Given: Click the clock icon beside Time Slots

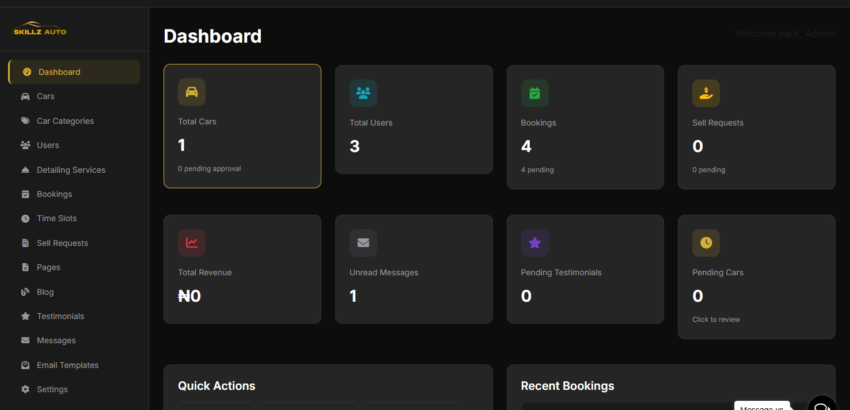Looking at the screenshot, I should click(25, 219).
